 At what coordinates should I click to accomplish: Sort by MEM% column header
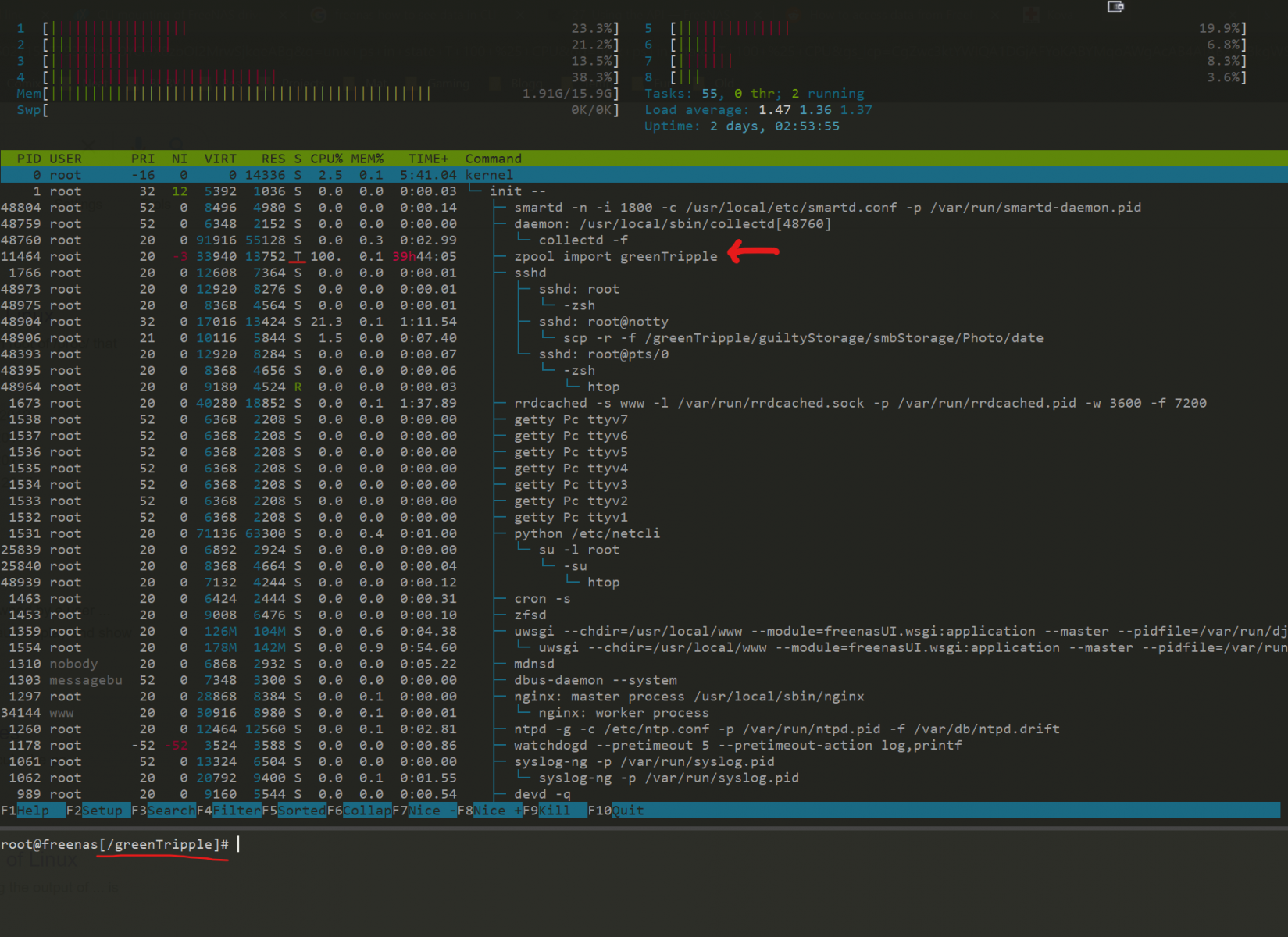click(x=367, y=159)
